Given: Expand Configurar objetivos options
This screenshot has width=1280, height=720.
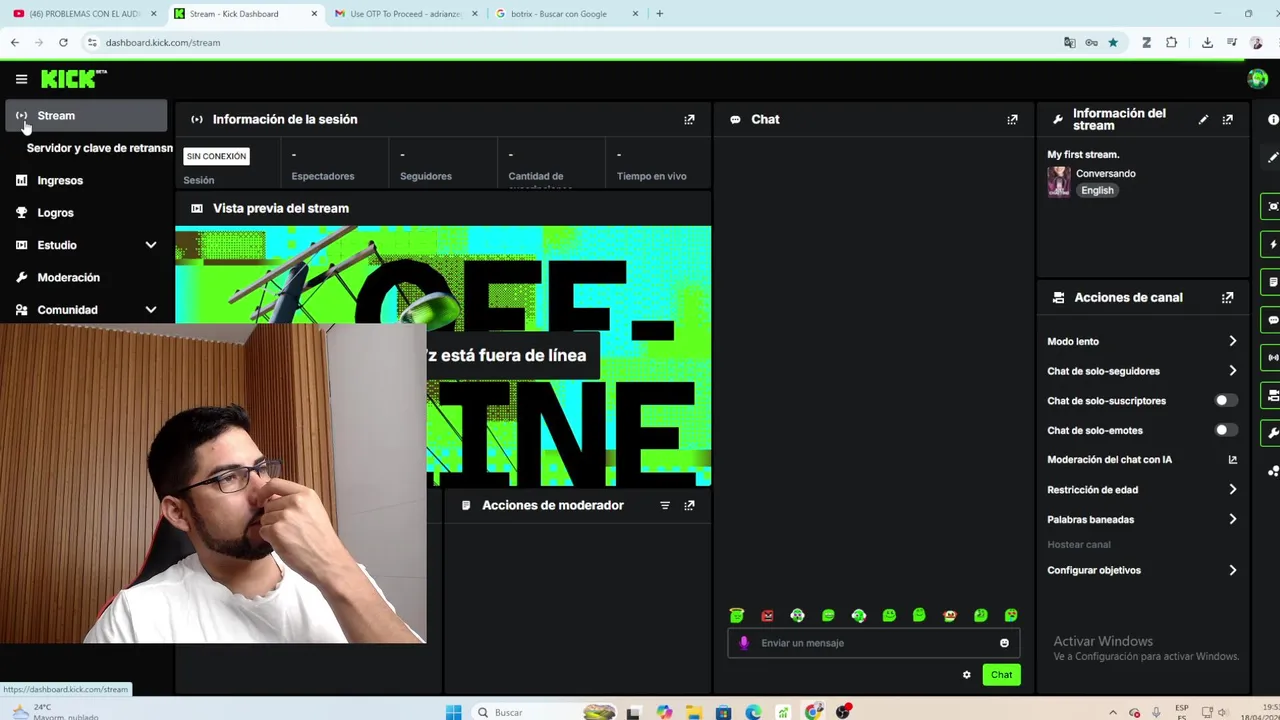Looking at the screenshot, I should click(x=1232, y=570).
